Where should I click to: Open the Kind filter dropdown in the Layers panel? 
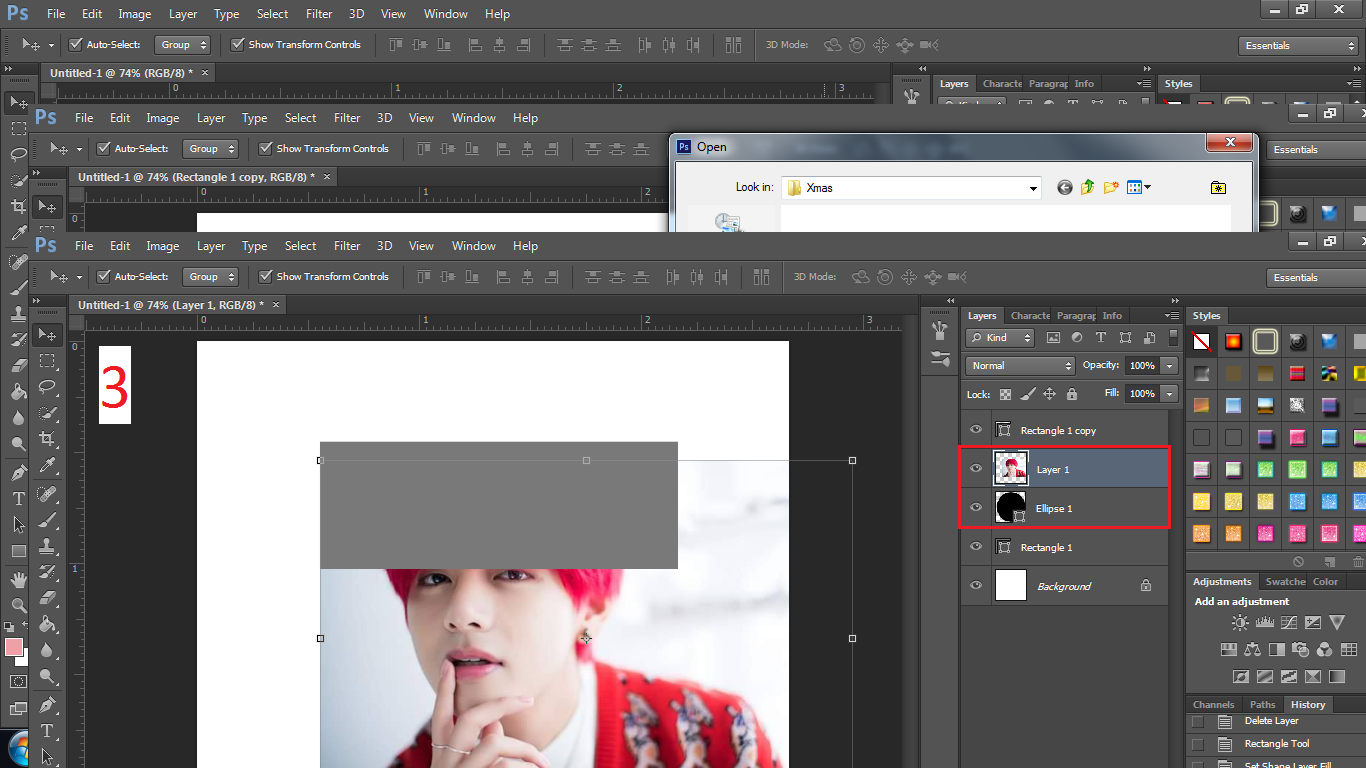(x=1000, y=338)
